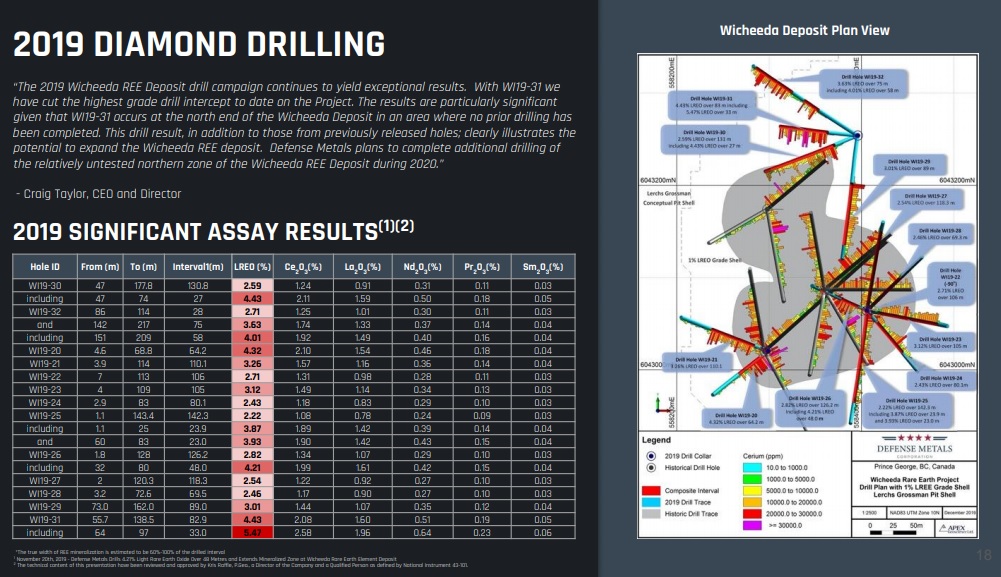Viewport: 1001px width, 577px height.
Task: Select Cerium 10.0 to 1000.0 cyan swatch
Action: click(752, 467)
